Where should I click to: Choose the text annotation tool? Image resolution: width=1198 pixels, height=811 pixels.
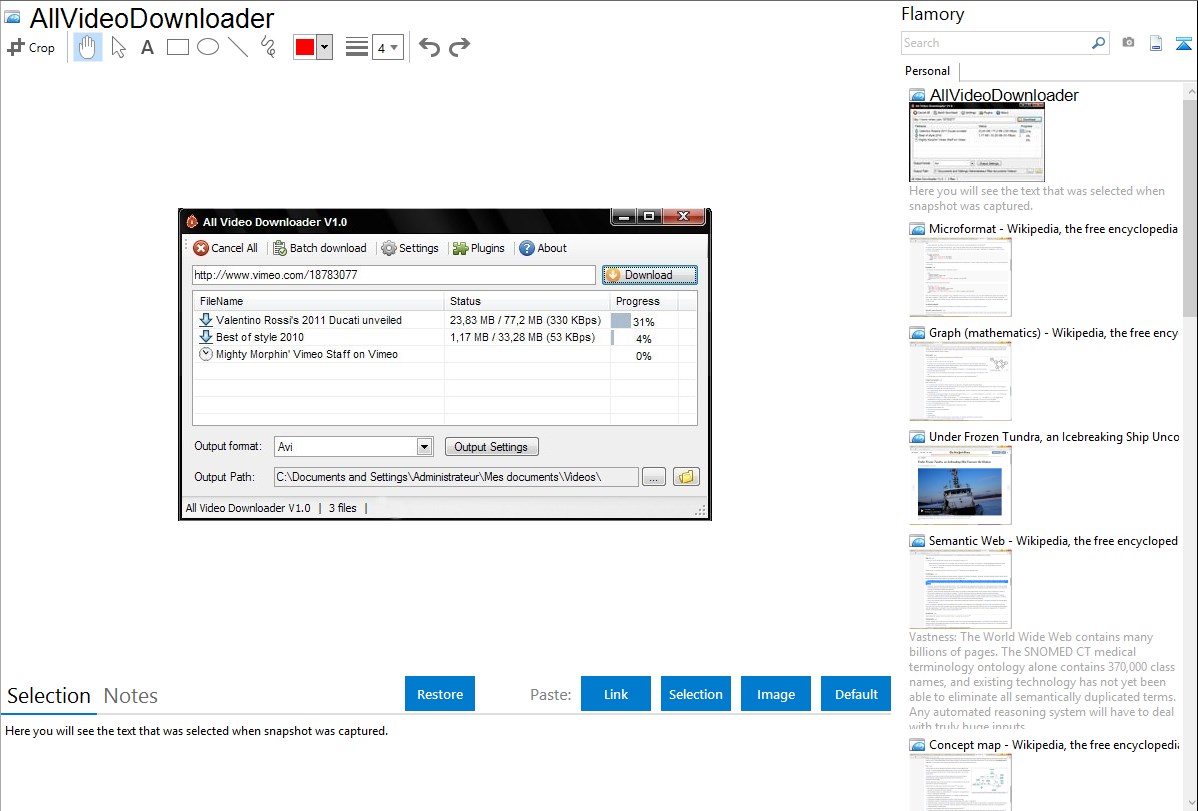147,47
